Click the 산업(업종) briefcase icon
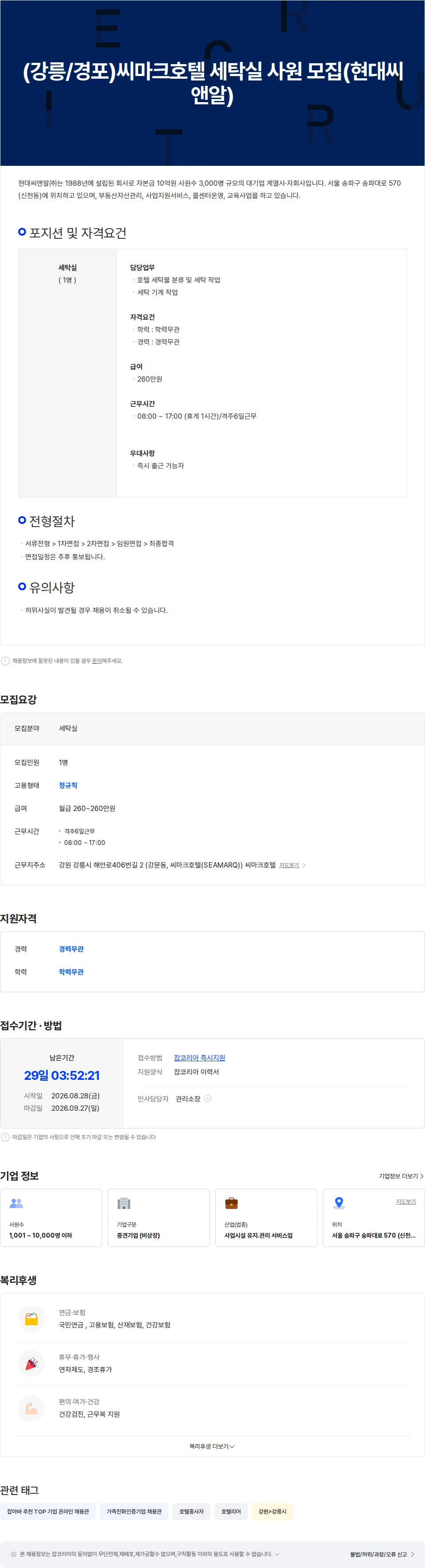This screenshot has height=1568, width=425. (232, 1203)
